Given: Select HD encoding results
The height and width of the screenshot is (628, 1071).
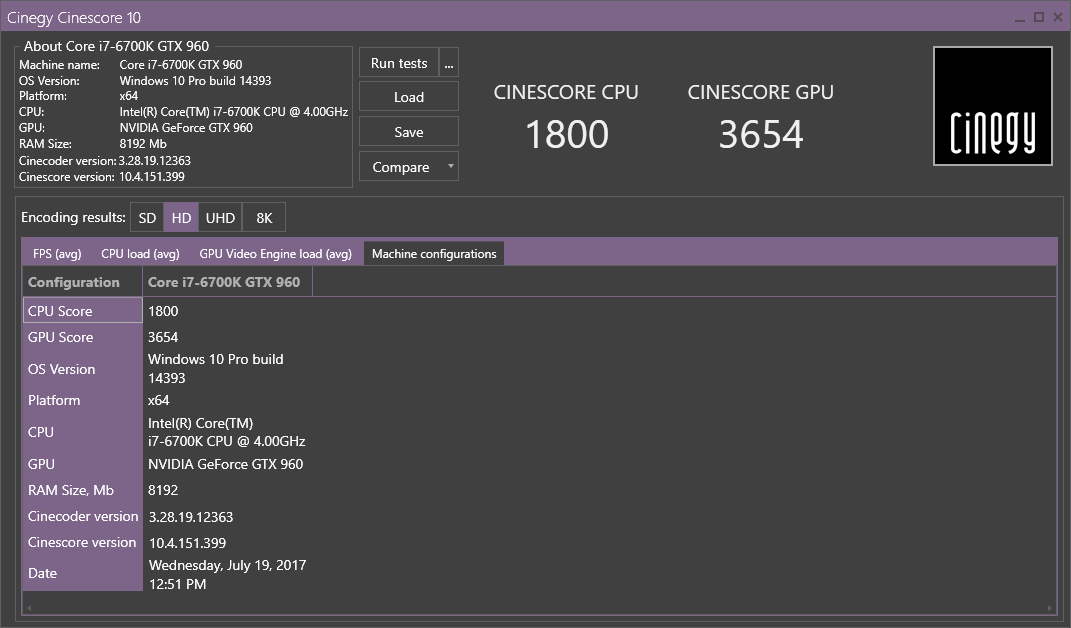Looking at the screenshot, I should click(181, 218).
